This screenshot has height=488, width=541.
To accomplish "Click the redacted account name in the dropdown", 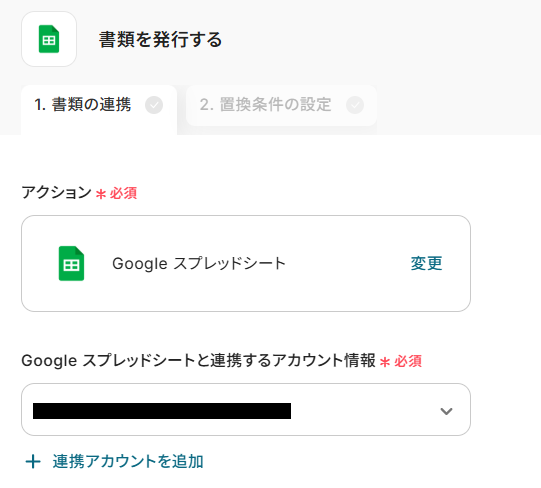I will (x=162, y=411).
